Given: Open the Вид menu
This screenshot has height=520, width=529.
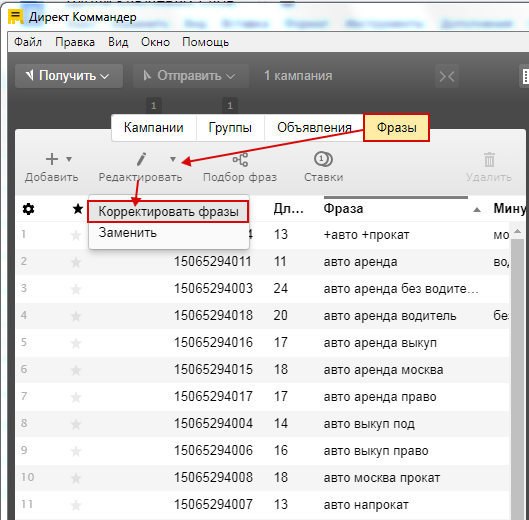Looking at the screenshot, I should pos(118,42).
